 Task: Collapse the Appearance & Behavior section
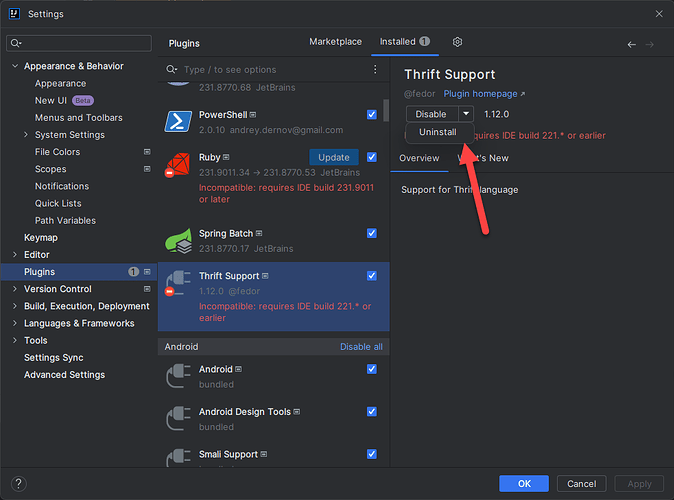tap(15, 66)
